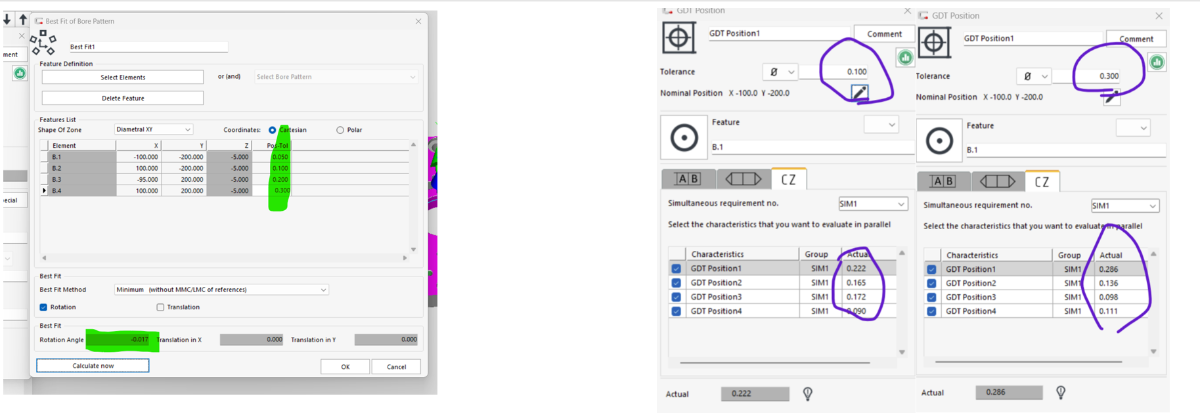The image size is (1200, 415).
Task: Uncheck GDT Position4 in right GDT window
Action: [x=933, y=311]
